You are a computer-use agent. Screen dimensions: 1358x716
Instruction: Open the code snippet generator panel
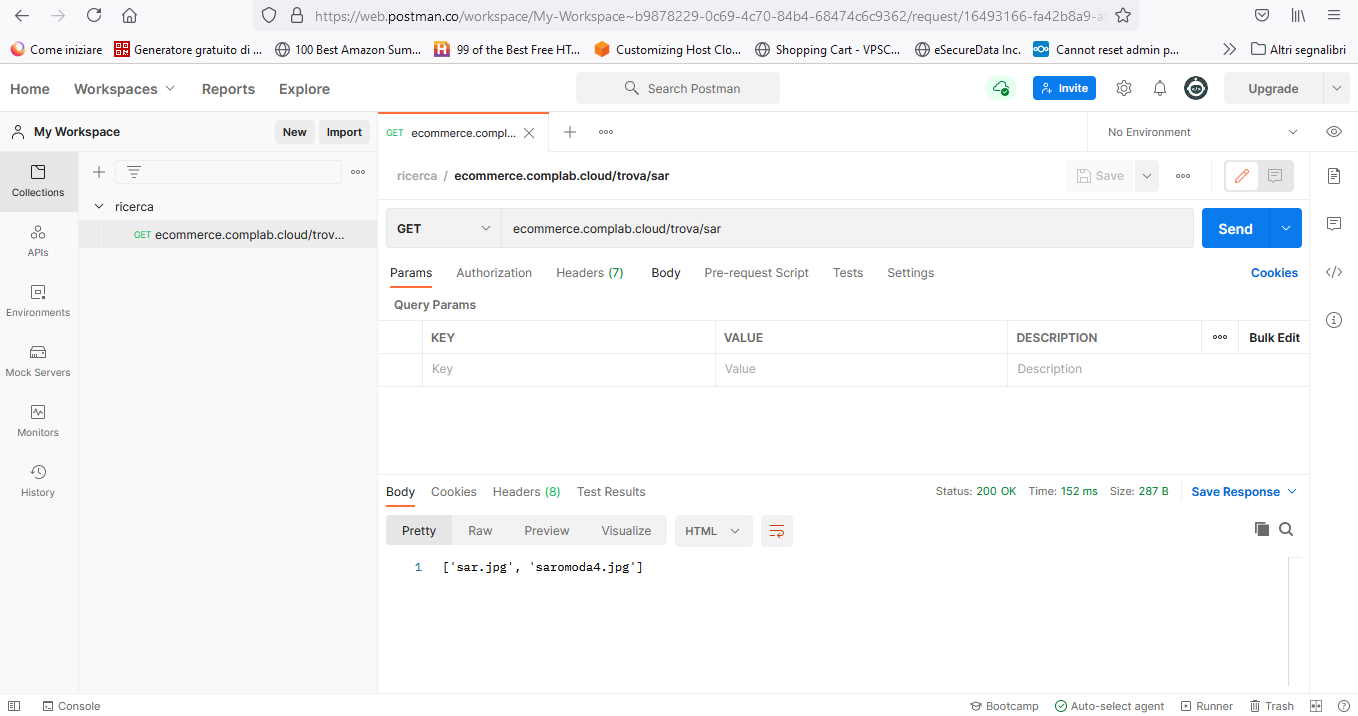[1333, 272]
